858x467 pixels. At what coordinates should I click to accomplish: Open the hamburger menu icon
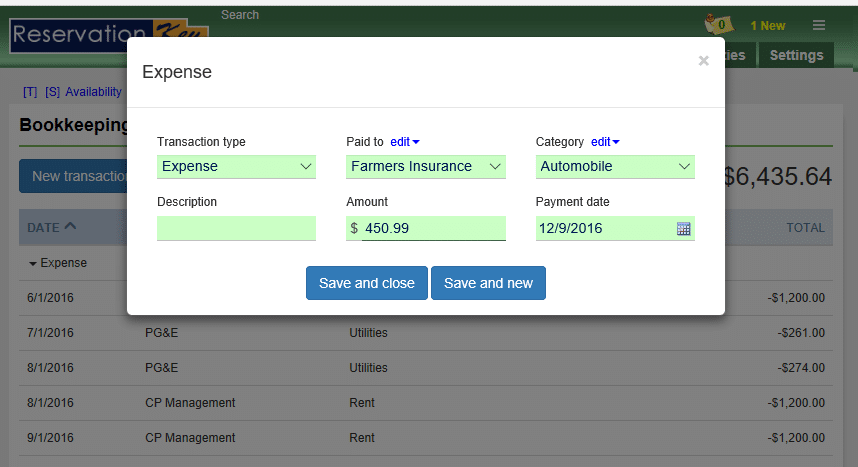819,25
